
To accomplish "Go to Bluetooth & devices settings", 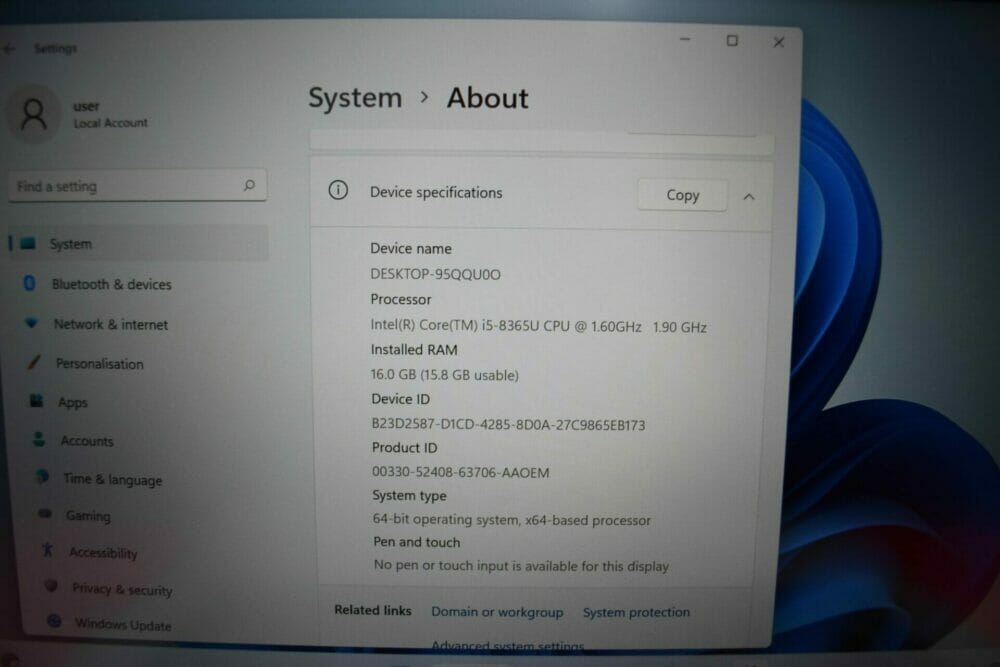I will coord(112,284).
